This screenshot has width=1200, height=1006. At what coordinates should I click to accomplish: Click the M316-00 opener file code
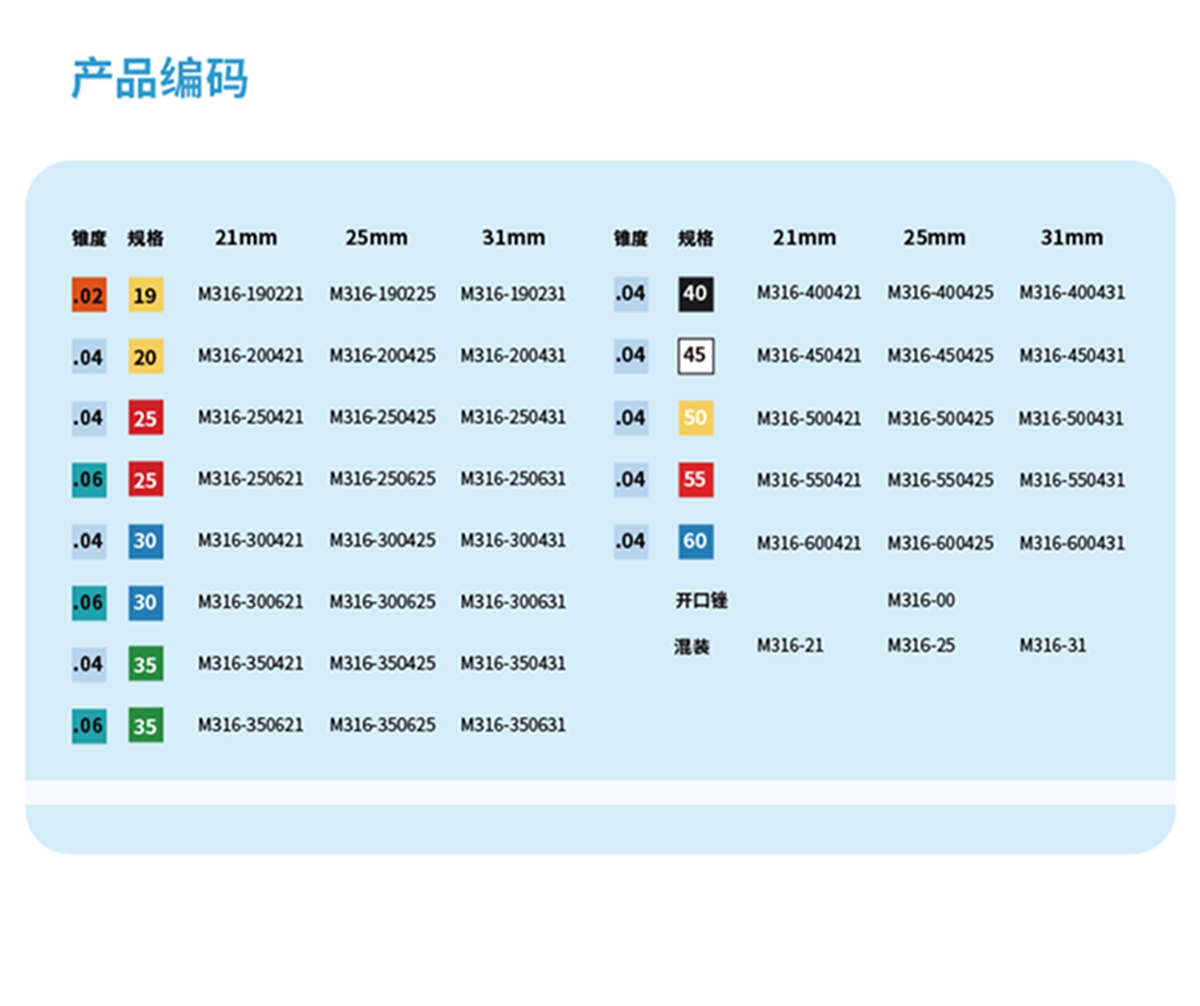[921, 600]
